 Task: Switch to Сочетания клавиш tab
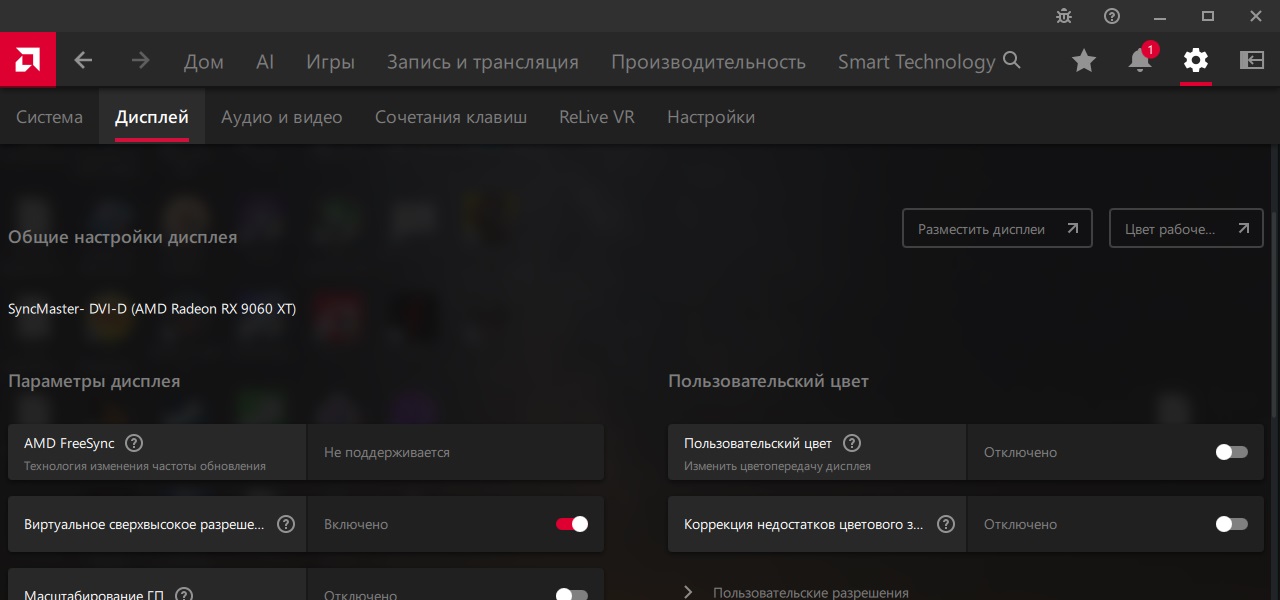click(x=451, y=117)
